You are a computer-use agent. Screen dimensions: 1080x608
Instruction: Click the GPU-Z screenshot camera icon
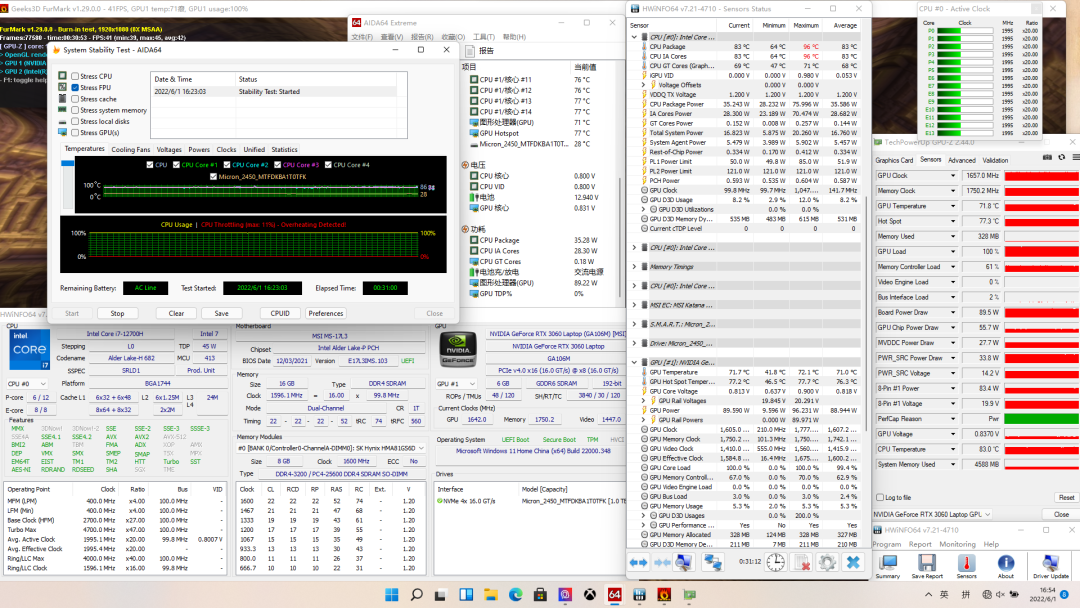click(x=1046, y=157)
